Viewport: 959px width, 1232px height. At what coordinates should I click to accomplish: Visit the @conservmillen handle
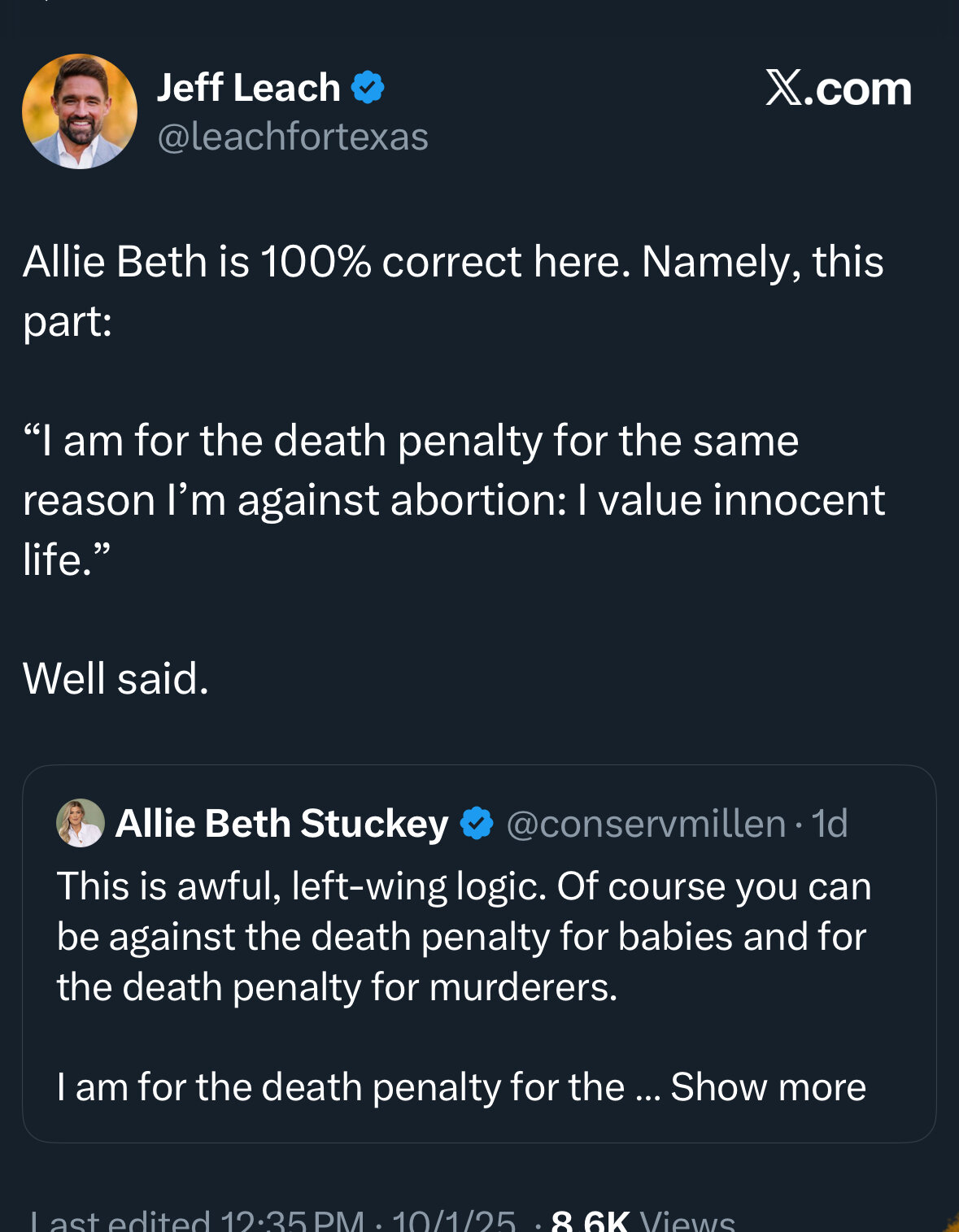[x=646, y=823]
